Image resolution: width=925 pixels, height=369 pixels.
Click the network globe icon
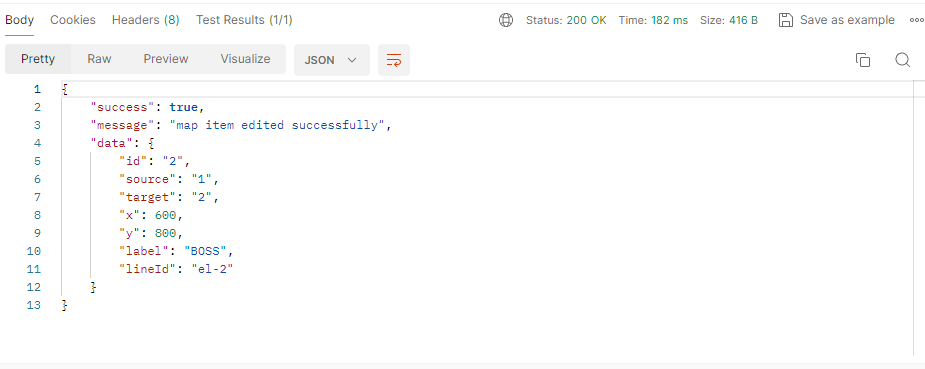pyautogui.click(x=506, y=20)
